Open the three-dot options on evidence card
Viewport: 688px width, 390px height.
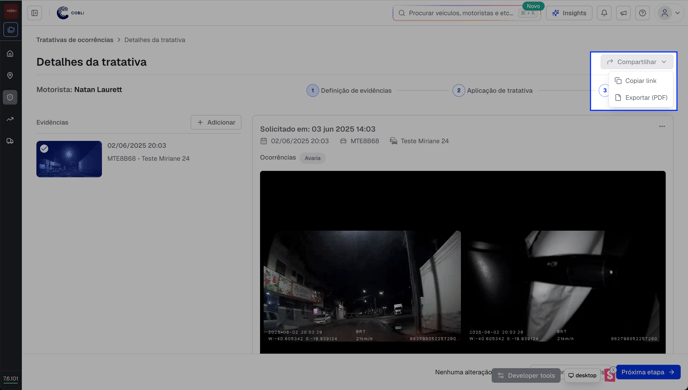coord(662,127)
